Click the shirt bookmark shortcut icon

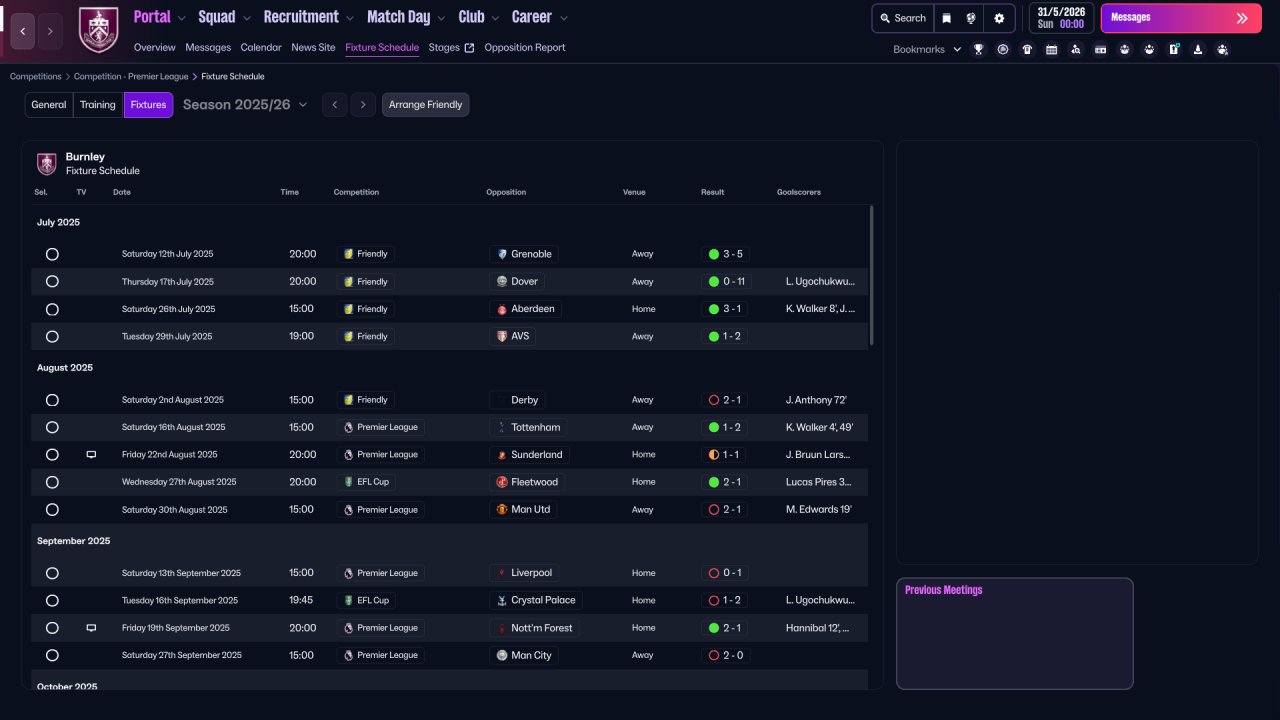click(x=1027, y=49)
